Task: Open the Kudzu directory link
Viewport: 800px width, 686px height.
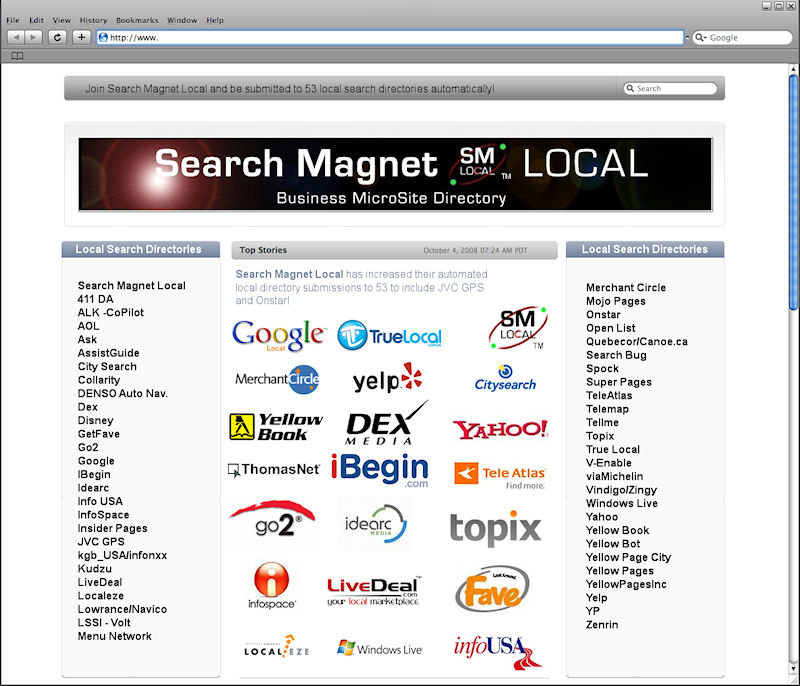Action: tap(95, 569)
